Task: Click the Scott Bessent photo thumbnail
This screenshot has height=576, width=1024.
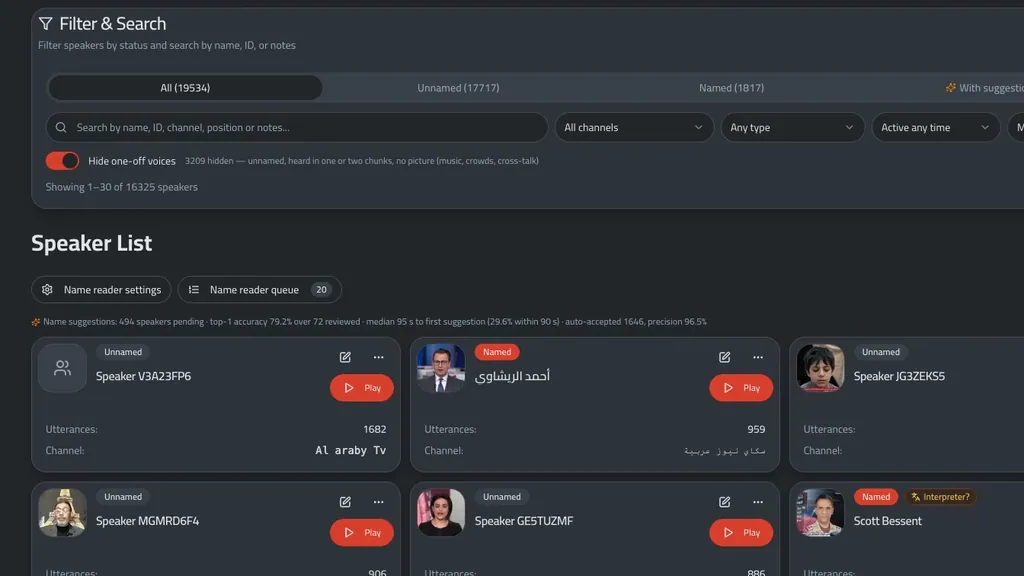Action: click(820, 513)
